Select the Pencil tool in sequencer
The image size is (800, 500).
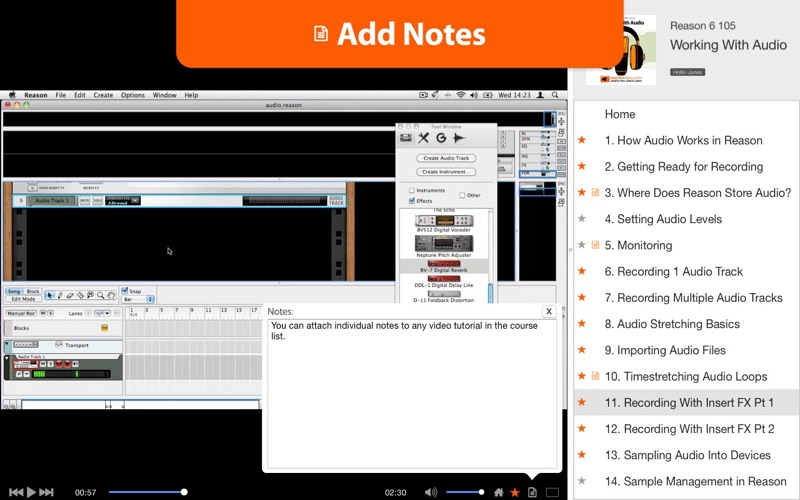[60, 295]
